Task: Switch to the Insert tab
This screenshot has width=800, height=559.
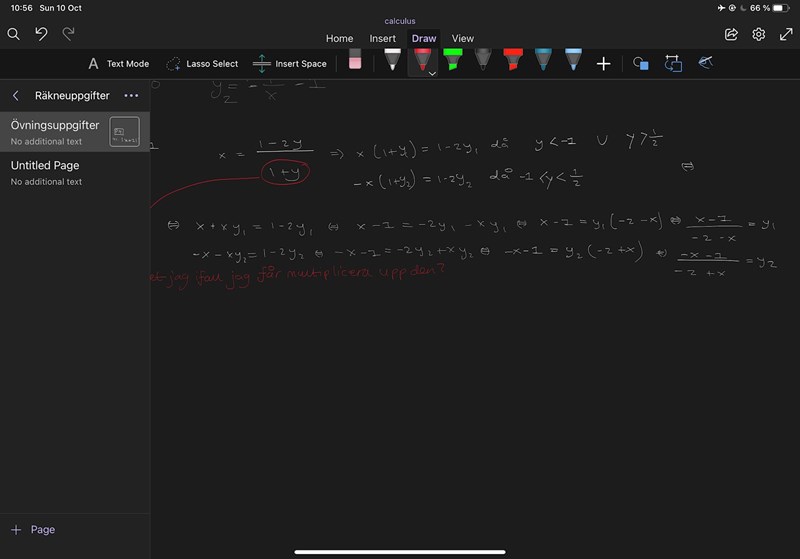Action: click(x=383, y=39)
